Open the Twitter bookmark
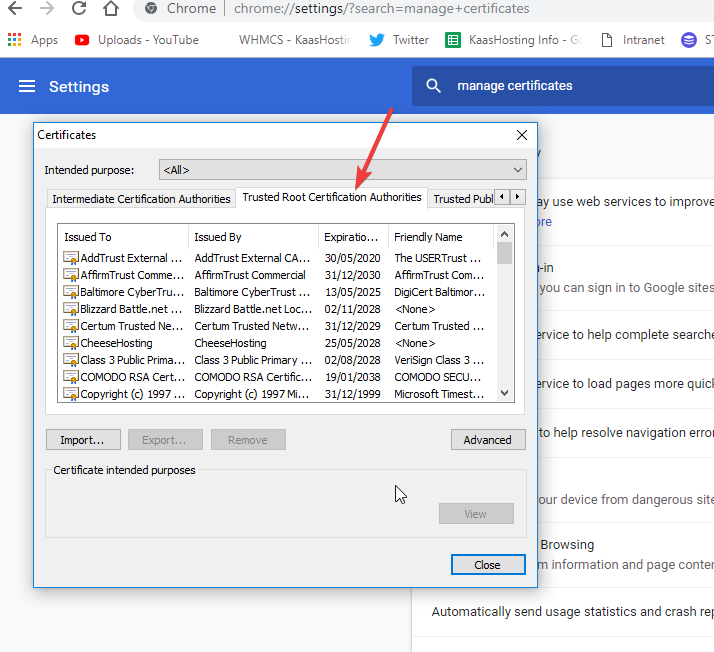 [x=399, y=40]
